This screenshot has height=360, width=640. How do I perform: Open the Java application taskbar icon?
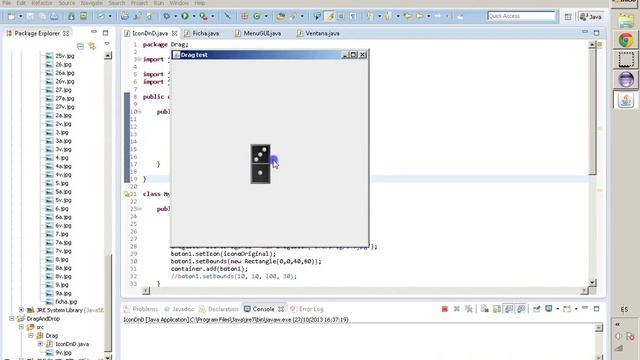pyautogui.click(x=626, y=100)
